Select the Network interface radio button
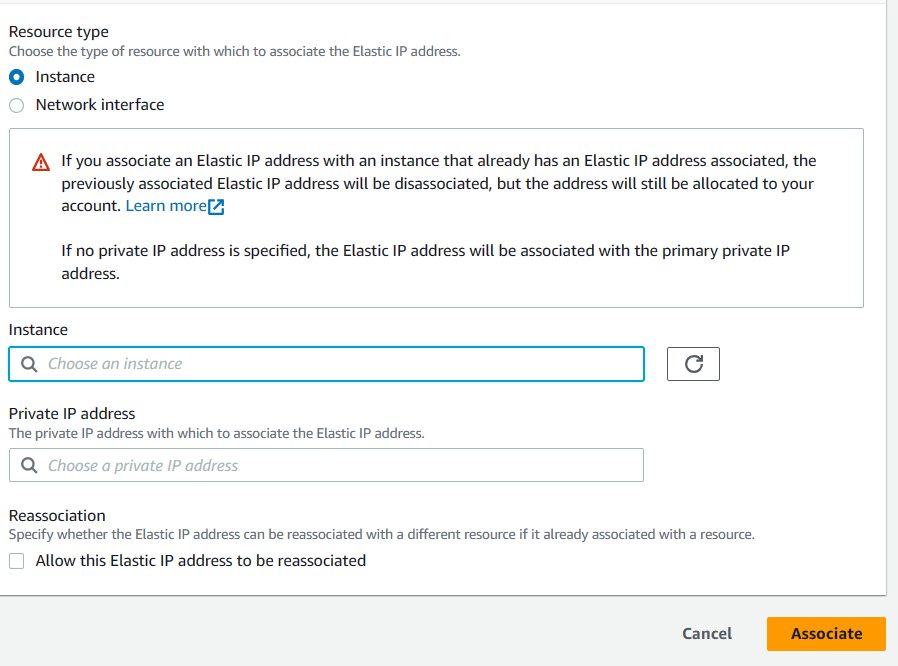Viewport: 898px width, 666px height. pos(17,105)
